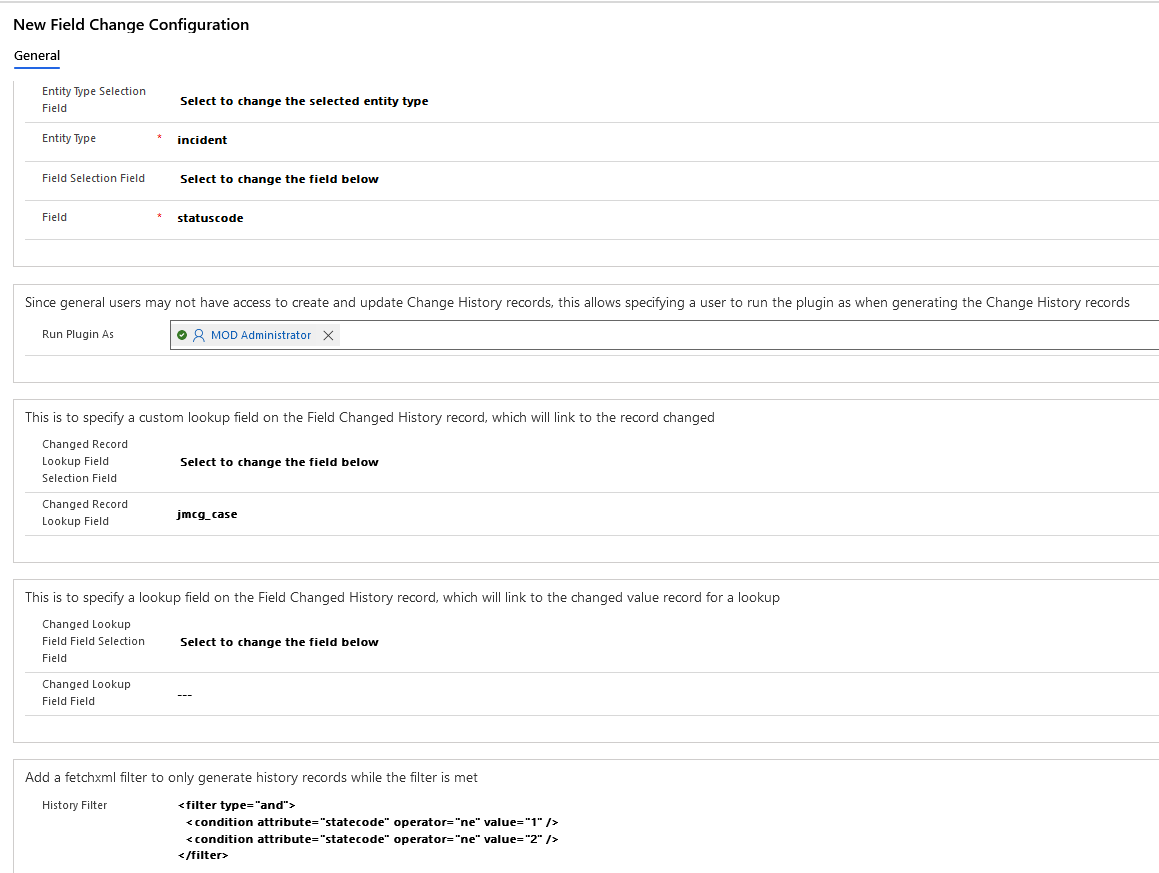Image resolution: width=1159 pixels, height=873 pixels.
Task: Click the green check status icon
Action: pos(182,336)
